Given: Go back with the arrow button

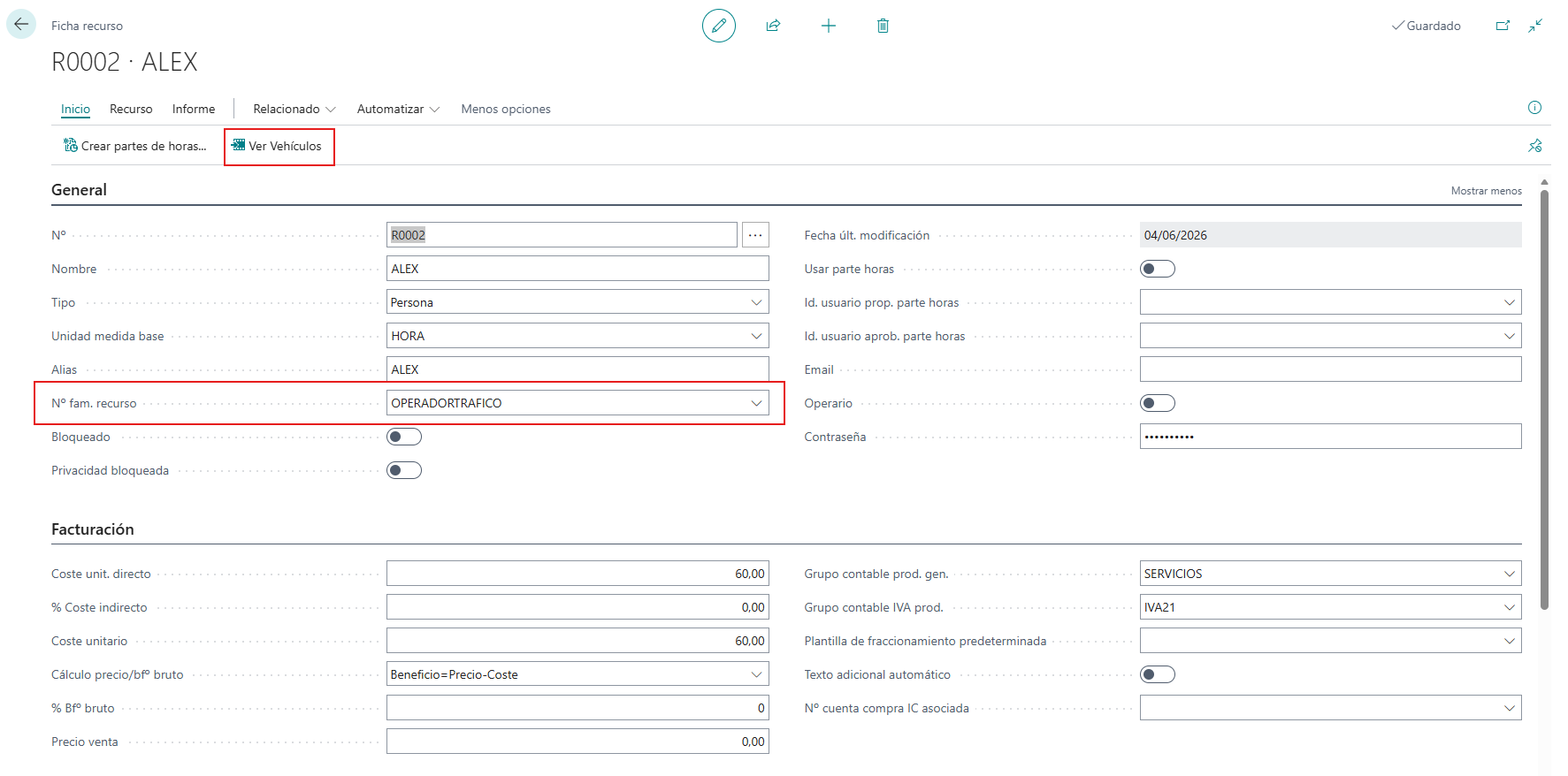Looking at the screenshot, I should pyautogui.click(x=21, y=25).
